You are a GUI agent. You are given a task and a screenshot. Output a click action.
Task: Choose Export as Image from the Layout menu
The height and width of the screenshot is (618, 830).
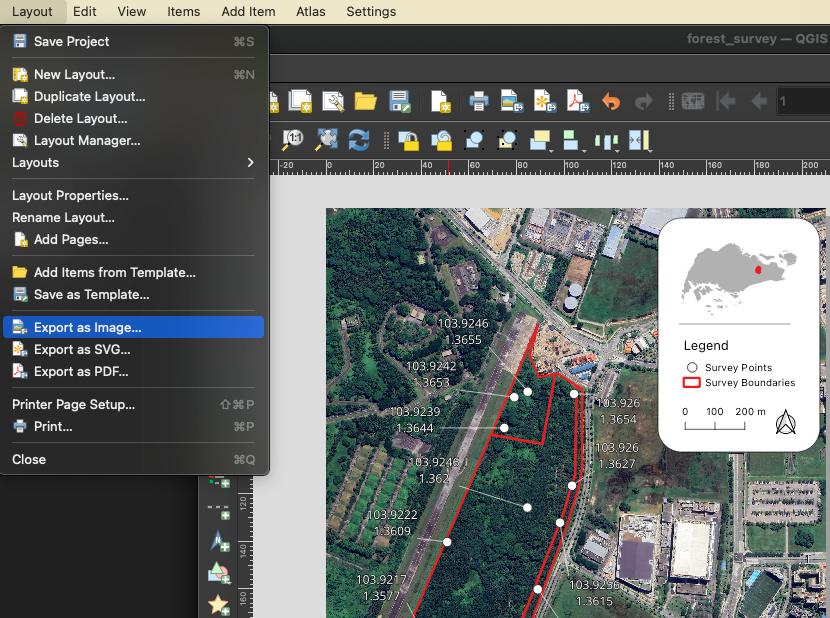87,327
